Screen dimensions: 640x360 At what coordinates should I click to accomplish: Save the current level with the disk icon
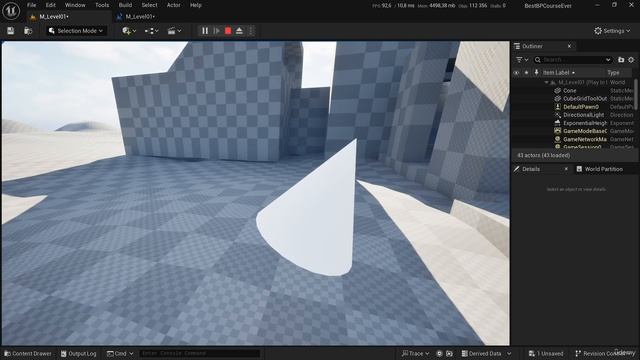[x=11, y=31]
